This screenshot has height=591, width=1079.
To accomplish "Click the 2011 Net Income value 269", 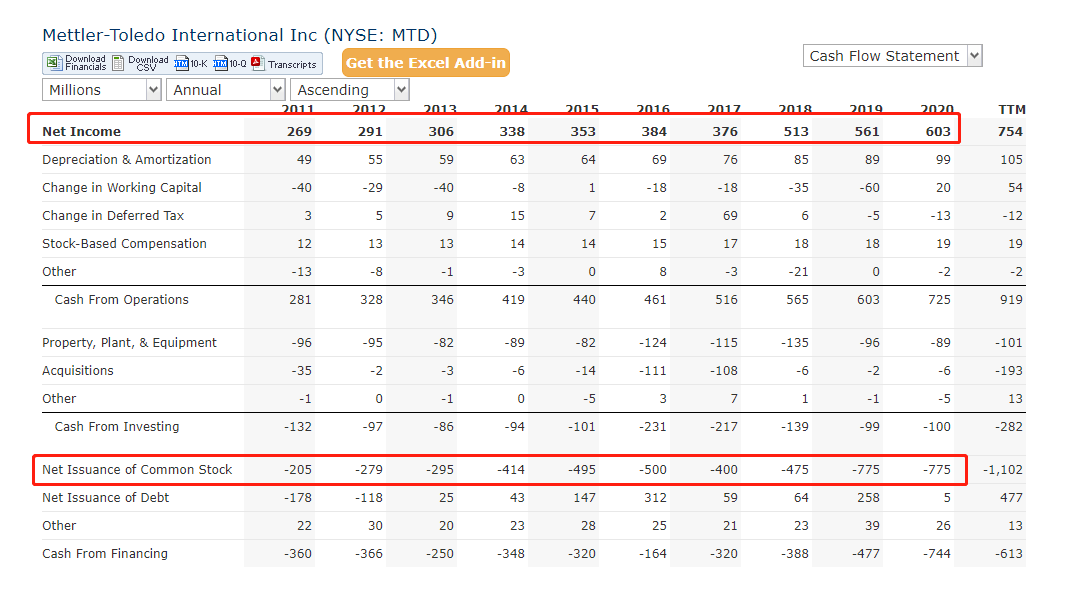I will 299,131.
